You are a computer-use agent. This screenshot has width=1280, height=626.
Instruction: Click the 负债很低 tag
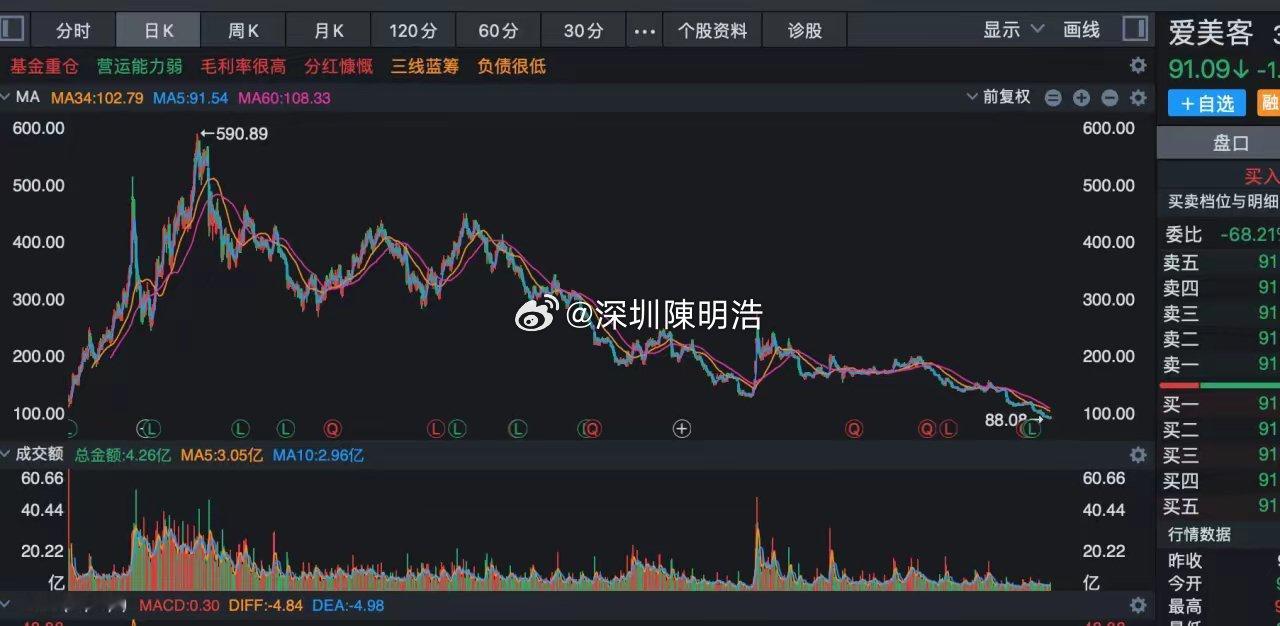point(511,67)
